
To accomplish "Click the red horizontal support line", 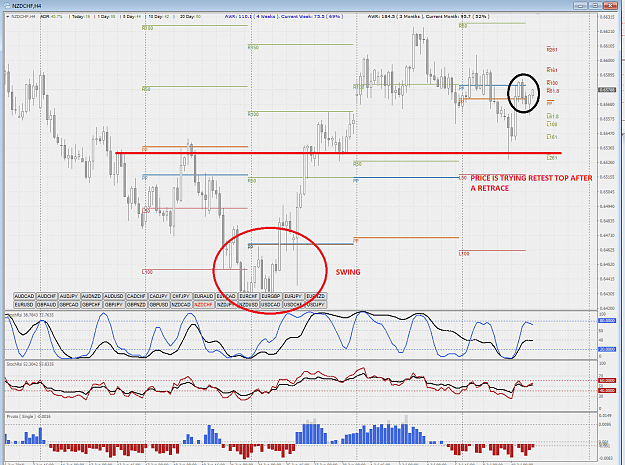I will 338,153.
